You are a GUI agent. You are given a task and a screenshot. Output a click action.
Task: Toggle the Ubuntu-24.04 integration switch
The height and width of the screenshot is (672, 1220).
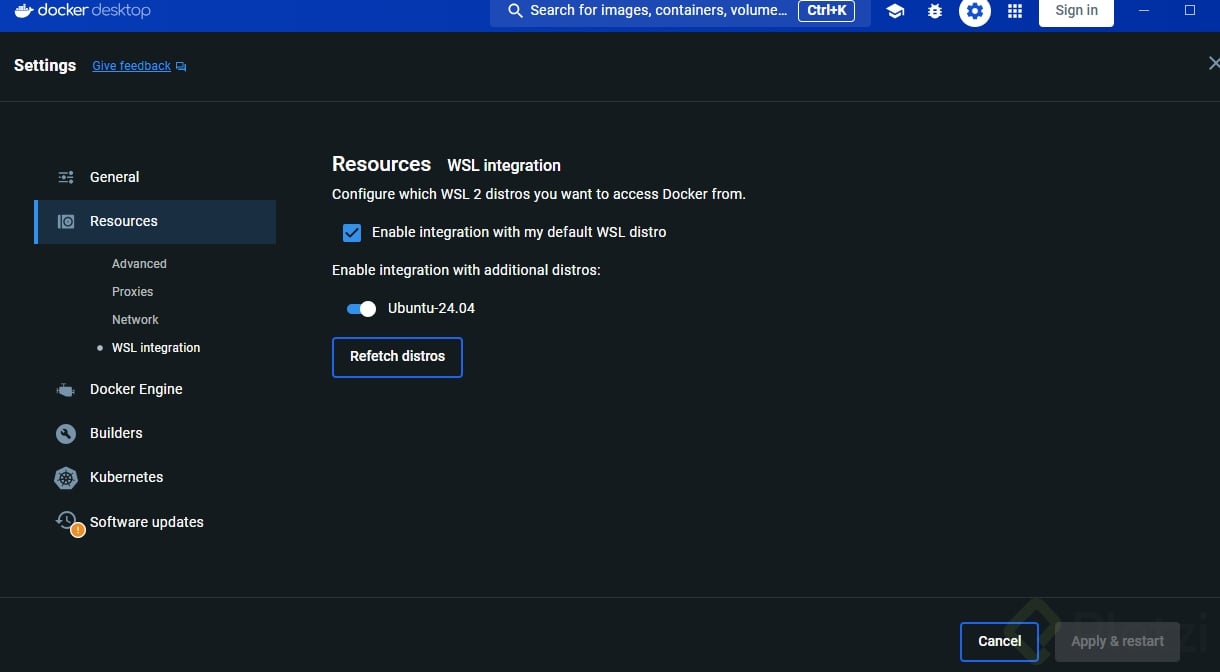(361, 308)
